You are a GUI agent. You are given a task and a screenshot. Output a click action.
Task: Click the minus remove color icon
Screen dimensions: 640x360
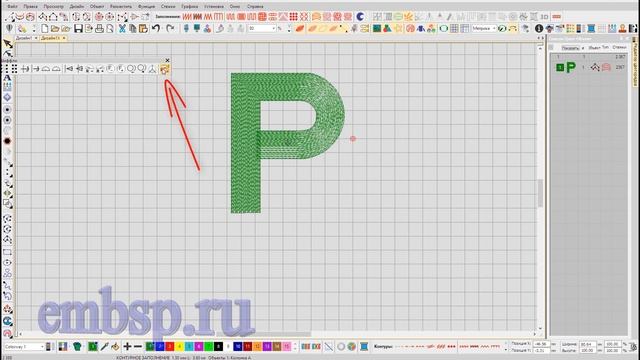click(138, 347)
